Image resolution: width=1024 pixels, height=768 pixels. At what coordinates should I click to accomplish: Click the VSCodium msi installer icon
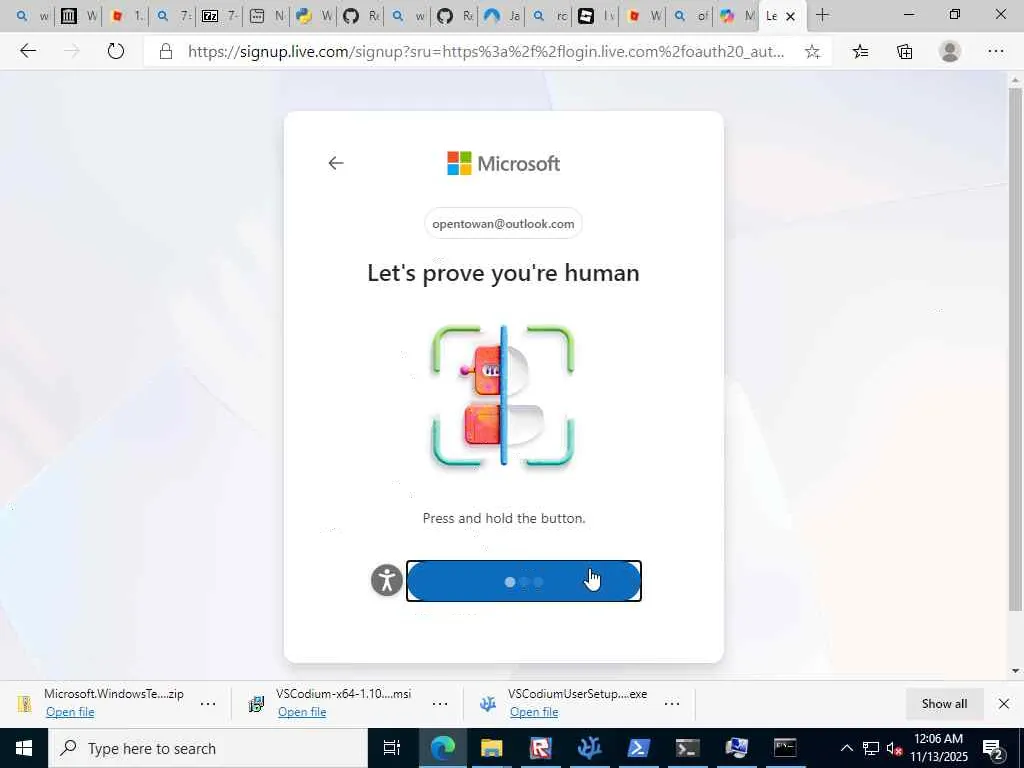pos(257,703)
